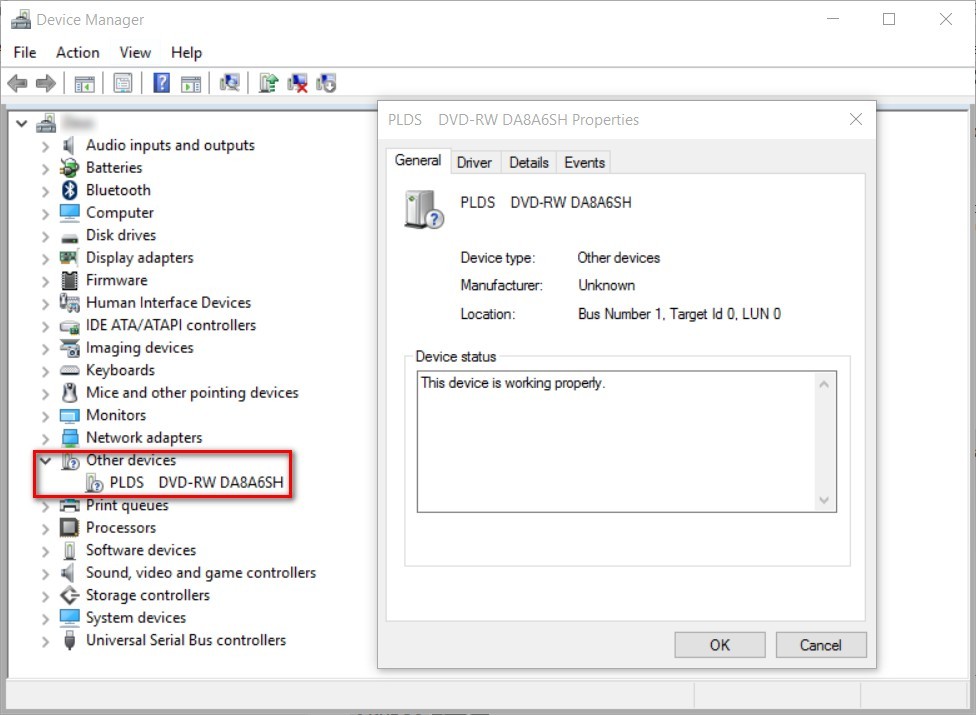Image resolution: width=976 pixels, height=715 pixels.
Task: Expand the IDE ATA/ATAPI controllers node
Action: [x=45, y=326]
